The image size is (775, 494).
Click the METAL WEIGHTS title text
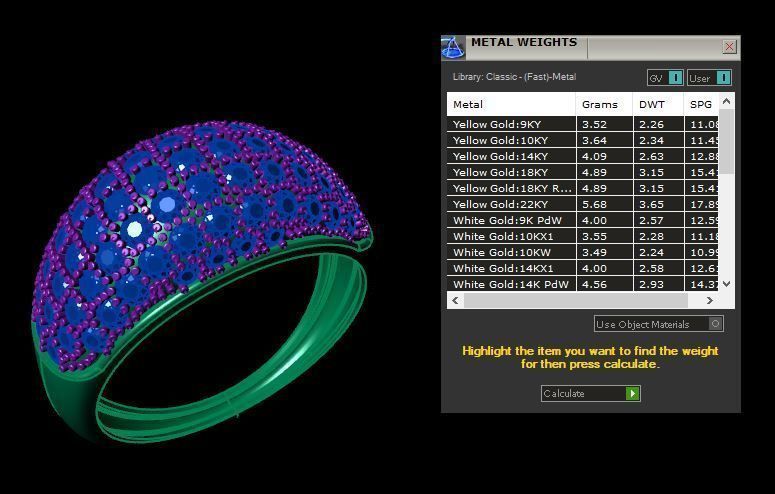(524, 43)
